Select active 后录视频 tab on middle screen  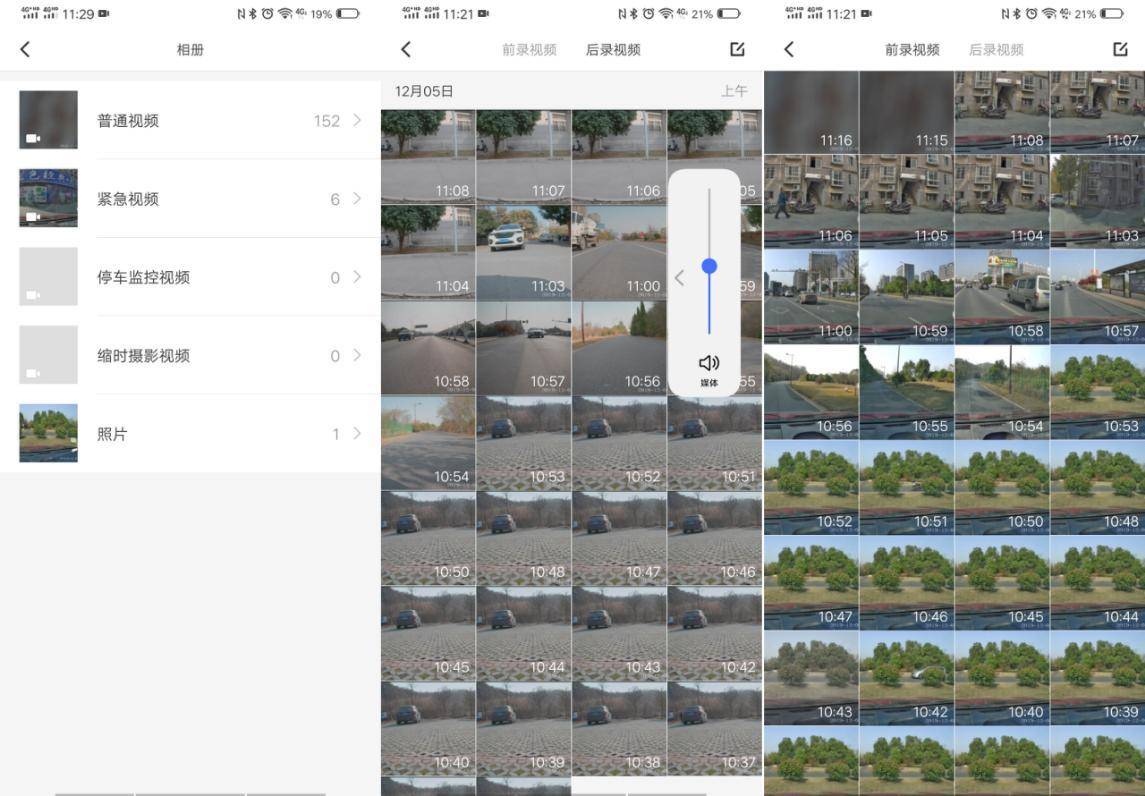(613, 50)
